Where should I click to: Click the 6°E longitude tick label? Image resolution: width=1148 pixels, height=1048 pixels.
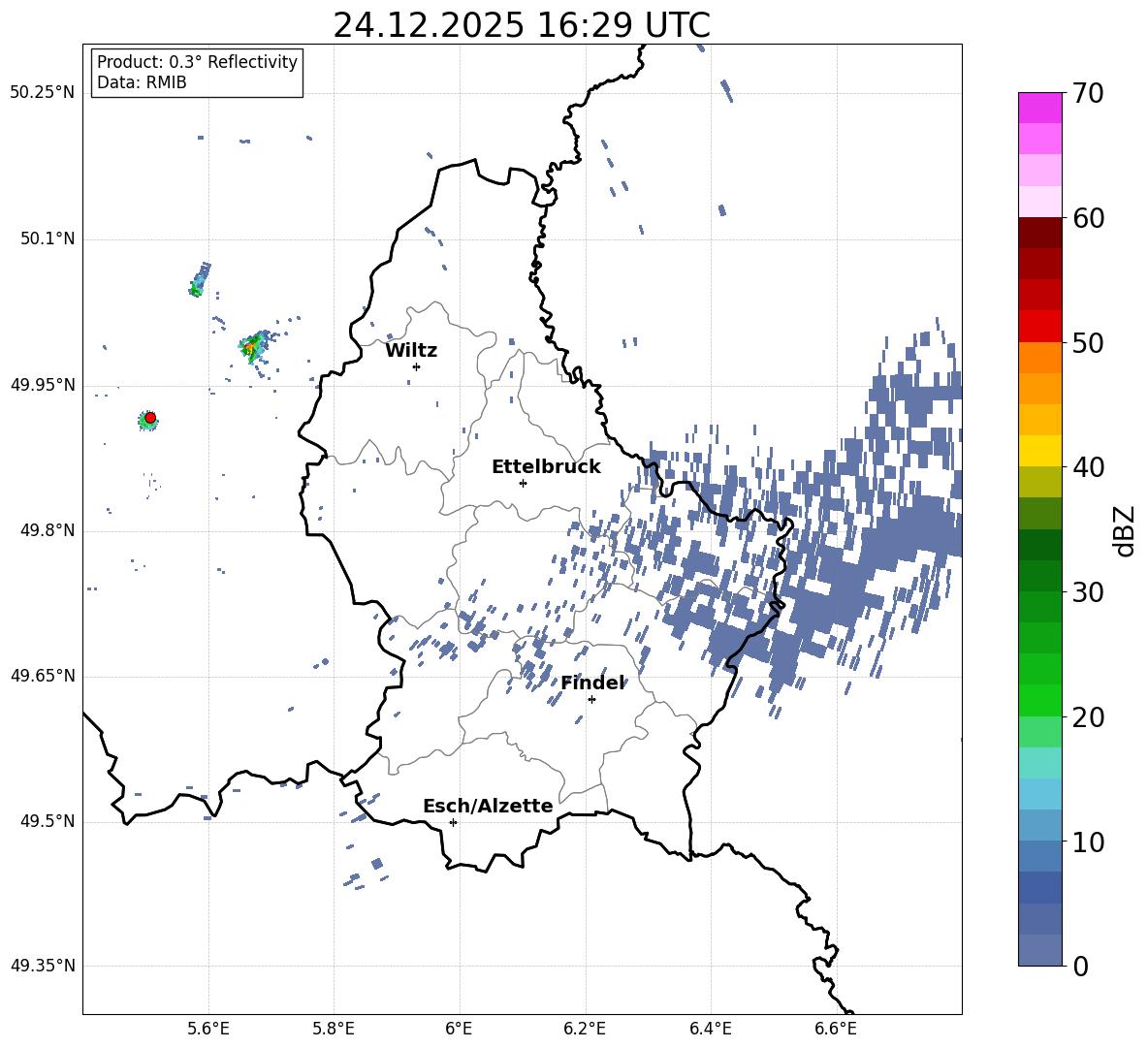click(x=459, y=1029)
